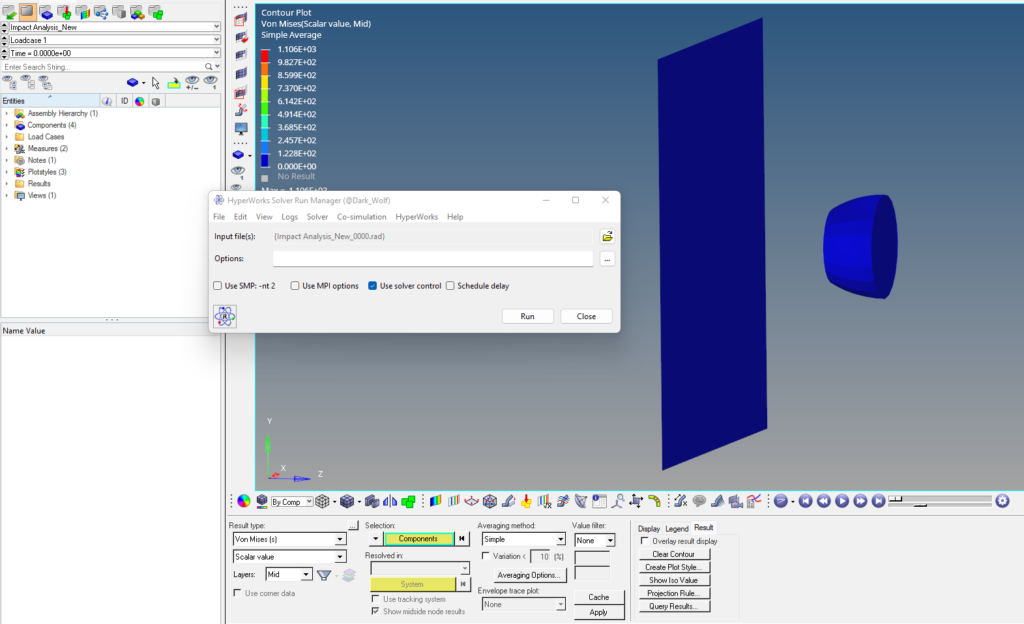This screenshot has width=1024, height=624.
Task: Tick the Use tracking system checkbox
Action: pyautogui.click(x=375, y=599)
